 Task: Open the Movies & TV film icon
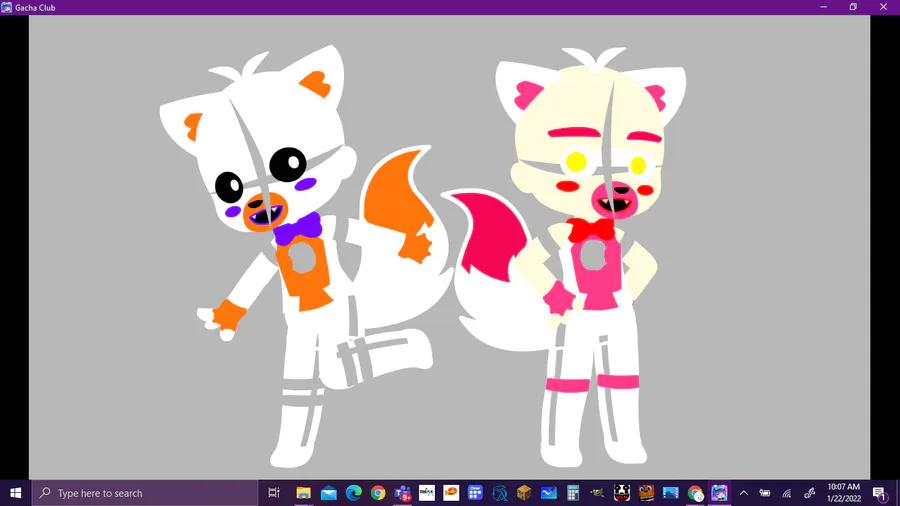(x=670, y=493)
